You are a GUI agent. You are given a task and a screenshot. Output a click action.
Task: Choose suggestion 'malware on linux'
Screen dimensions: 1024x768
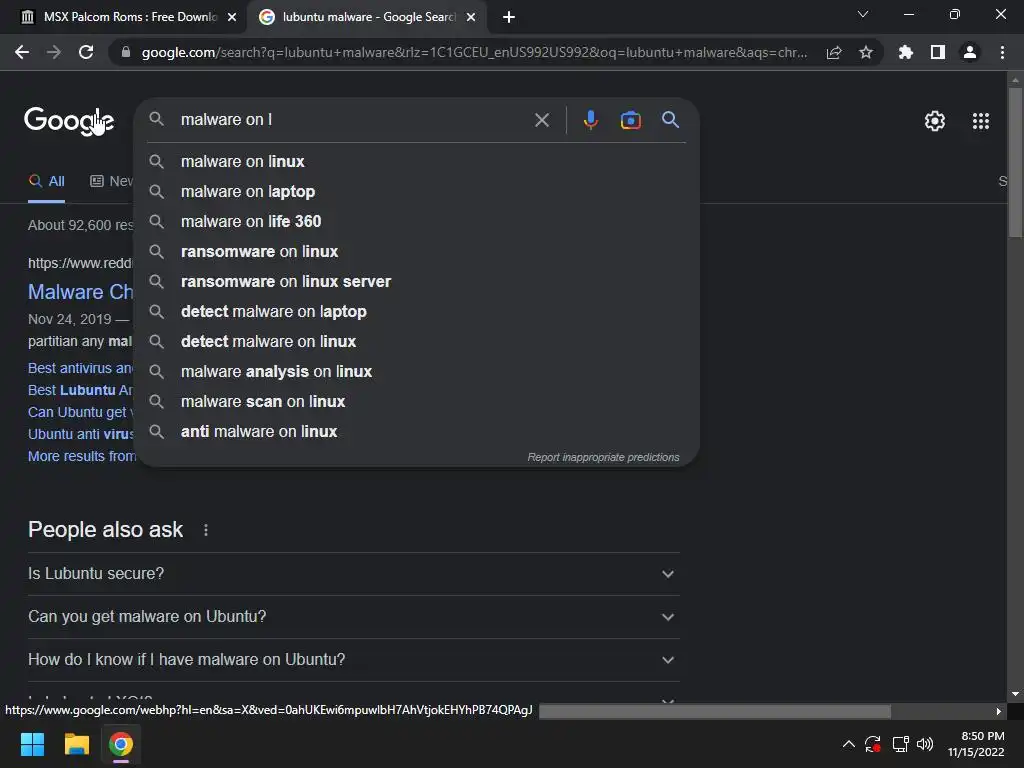click(x=417, y=161)
